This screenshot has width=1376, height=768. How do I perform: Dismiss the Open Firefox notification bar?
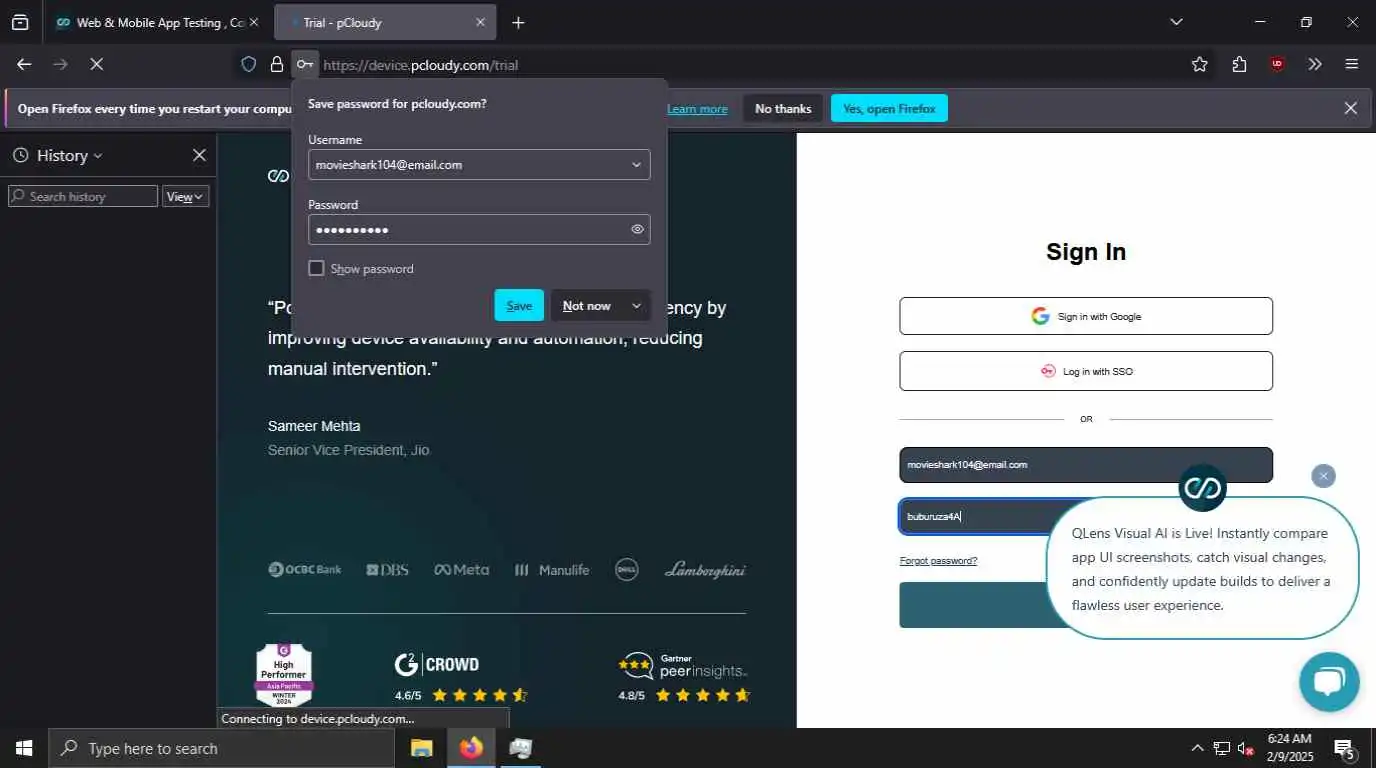[1351, 108]
